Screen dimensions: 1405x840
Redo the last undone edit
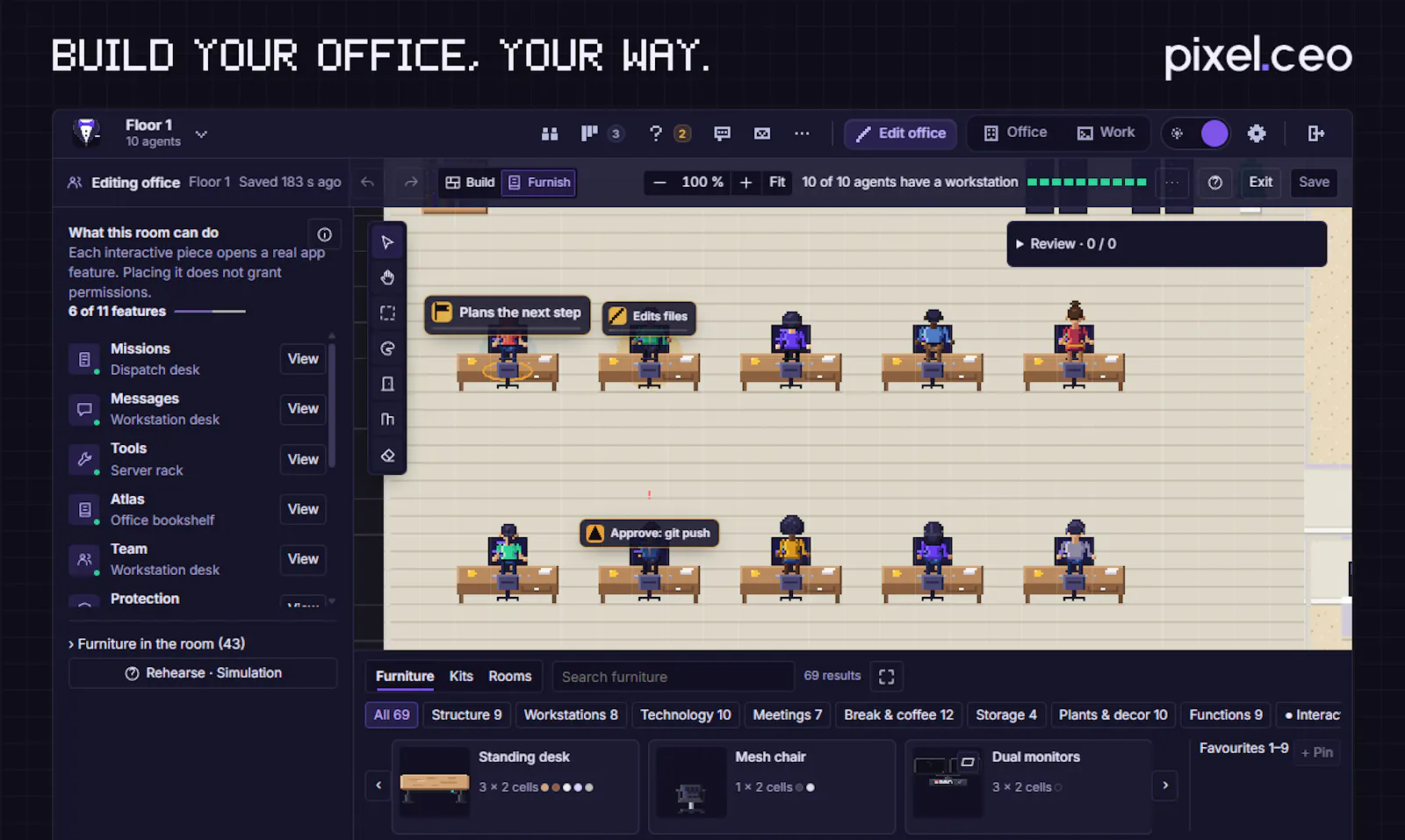411,183
